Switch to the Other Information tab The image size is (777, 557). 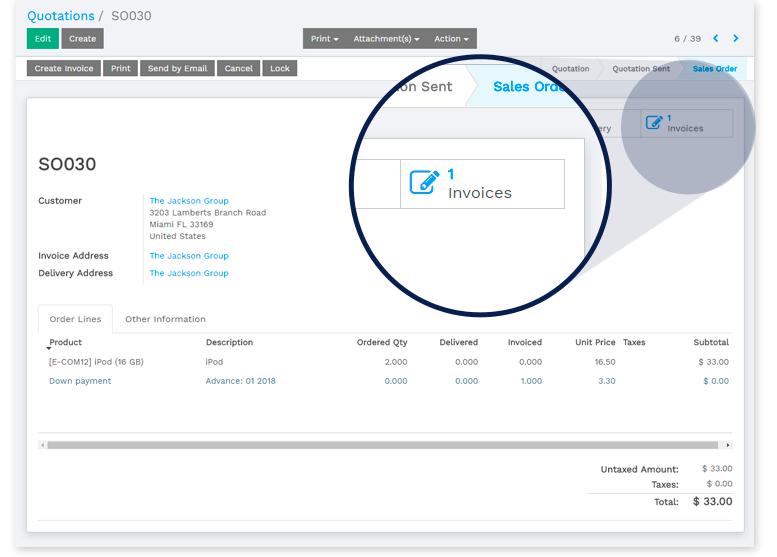point(165,319)
